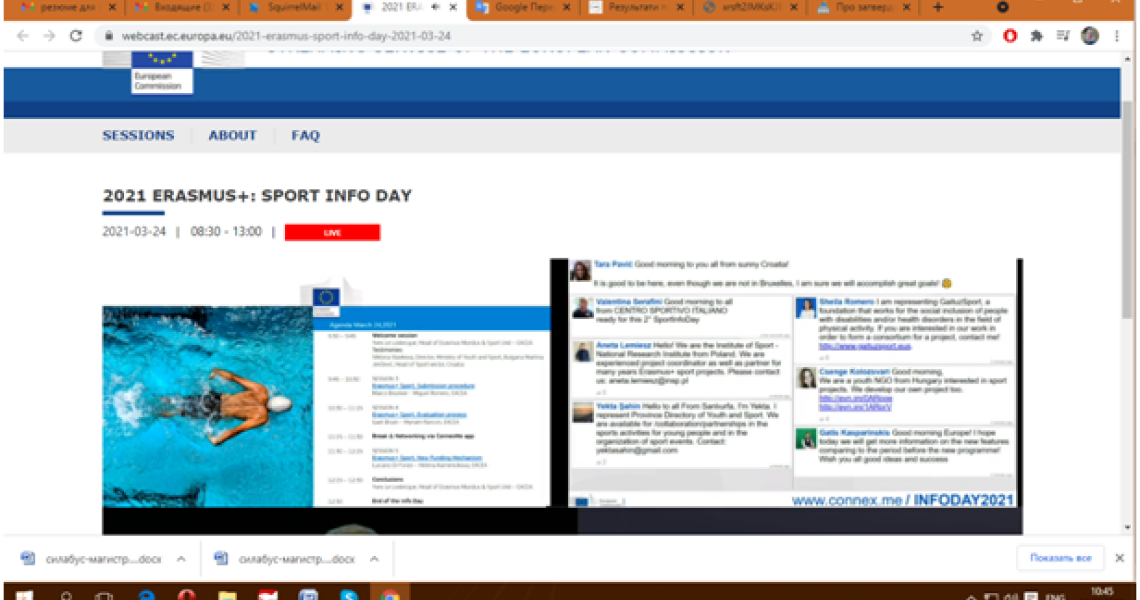Screen dimensions: 1140x600
Task: Reload the webcast page
Action: click(x=76, y=36)
